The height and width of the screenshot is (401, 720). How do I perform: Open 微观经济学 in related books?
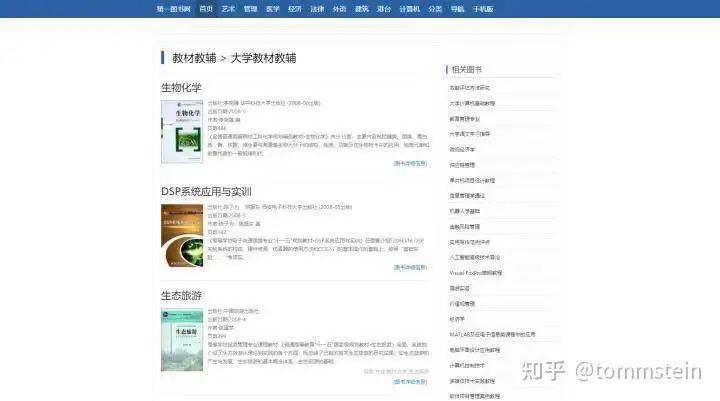click(x=462, y=149)
